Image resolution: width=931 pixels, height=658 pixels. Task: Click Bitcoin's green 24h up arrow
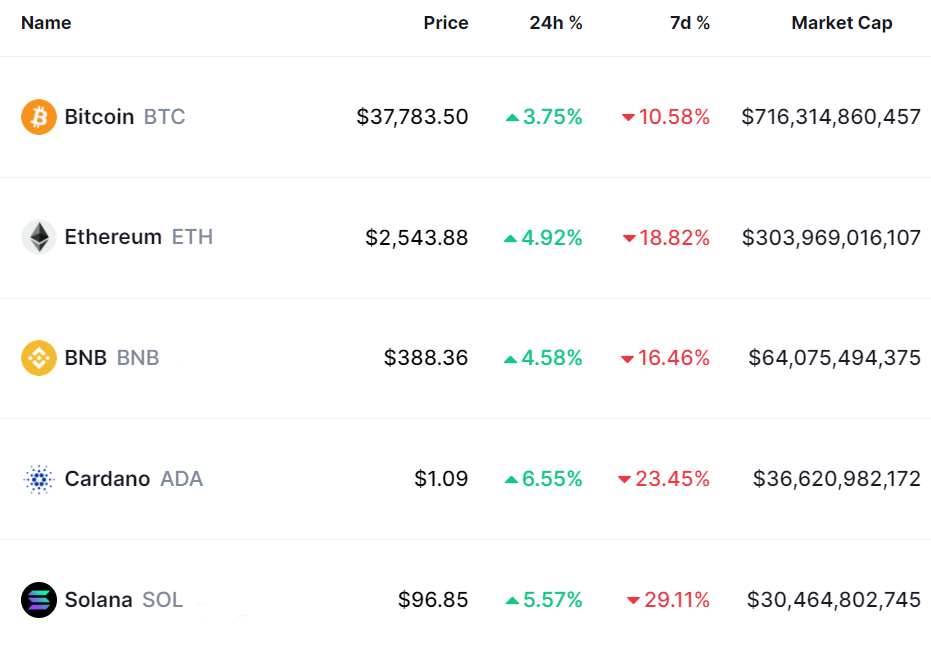[512, 118]
